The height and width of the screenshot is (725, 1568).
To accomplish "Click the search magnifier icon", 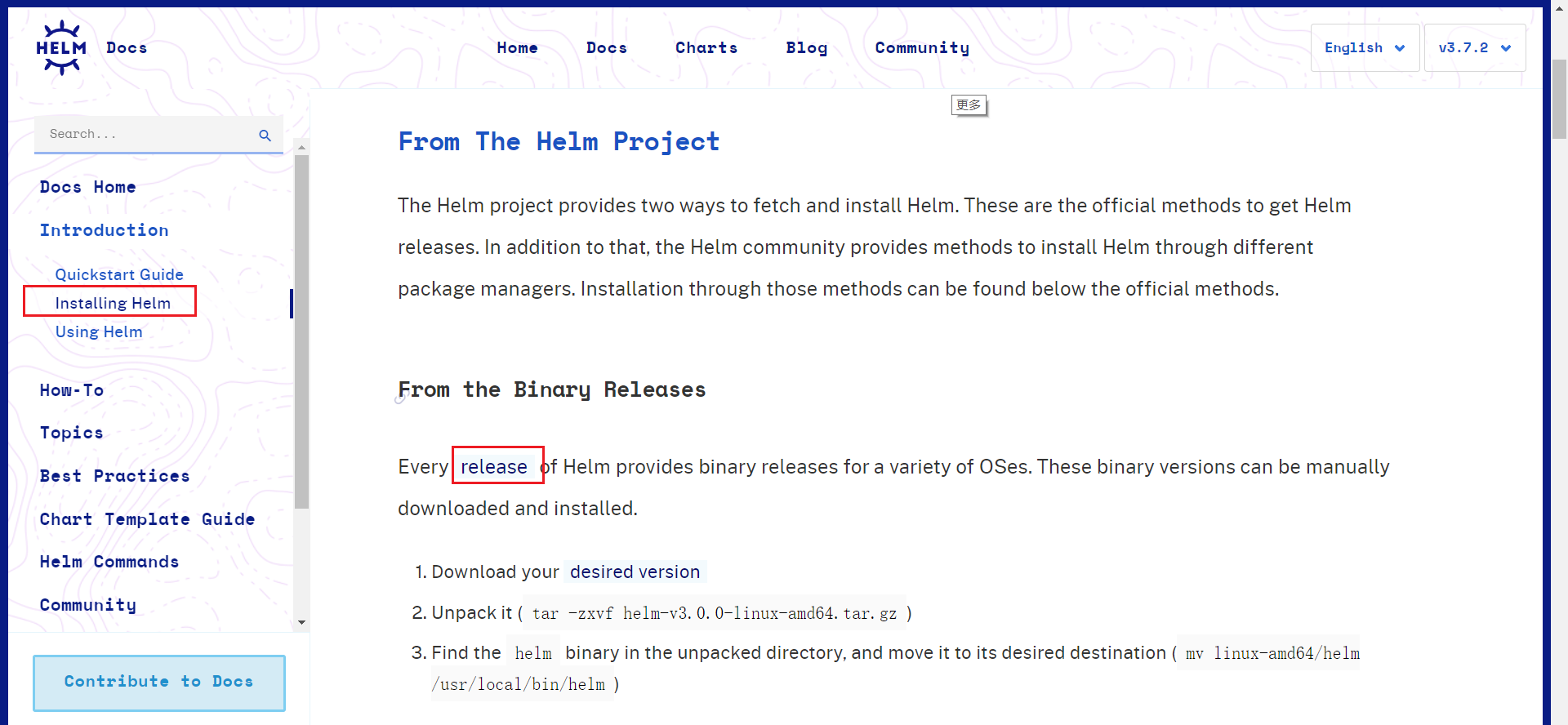I will [x=265, y=135].
